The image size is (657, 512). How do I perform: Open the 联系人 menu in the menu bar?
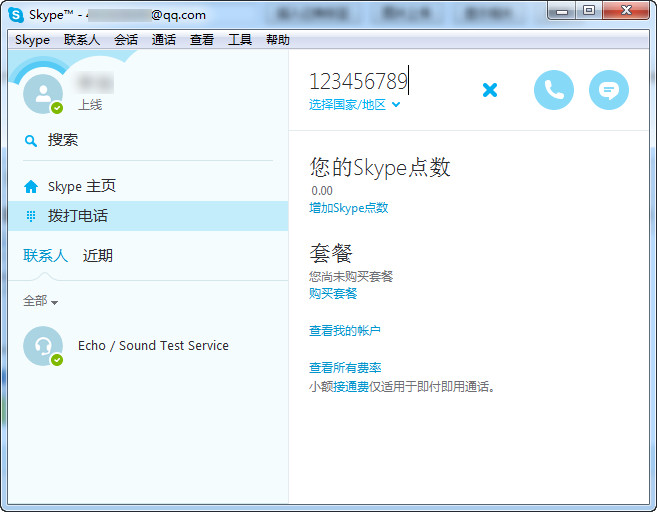click(x=82, y=40)
